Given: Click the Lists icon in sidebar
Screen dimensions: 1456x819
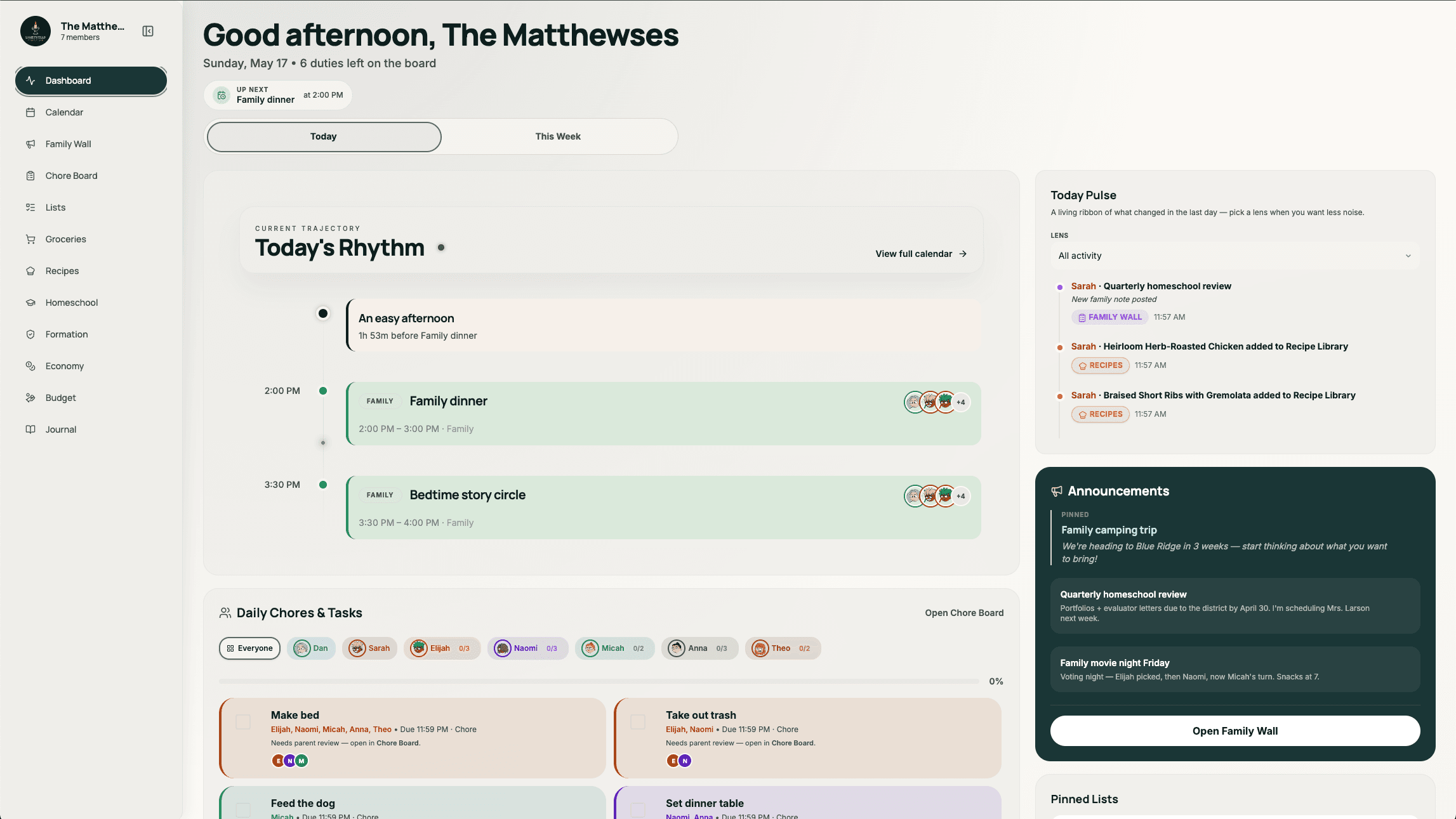Looking at the screenshot, I should (30, 207).
